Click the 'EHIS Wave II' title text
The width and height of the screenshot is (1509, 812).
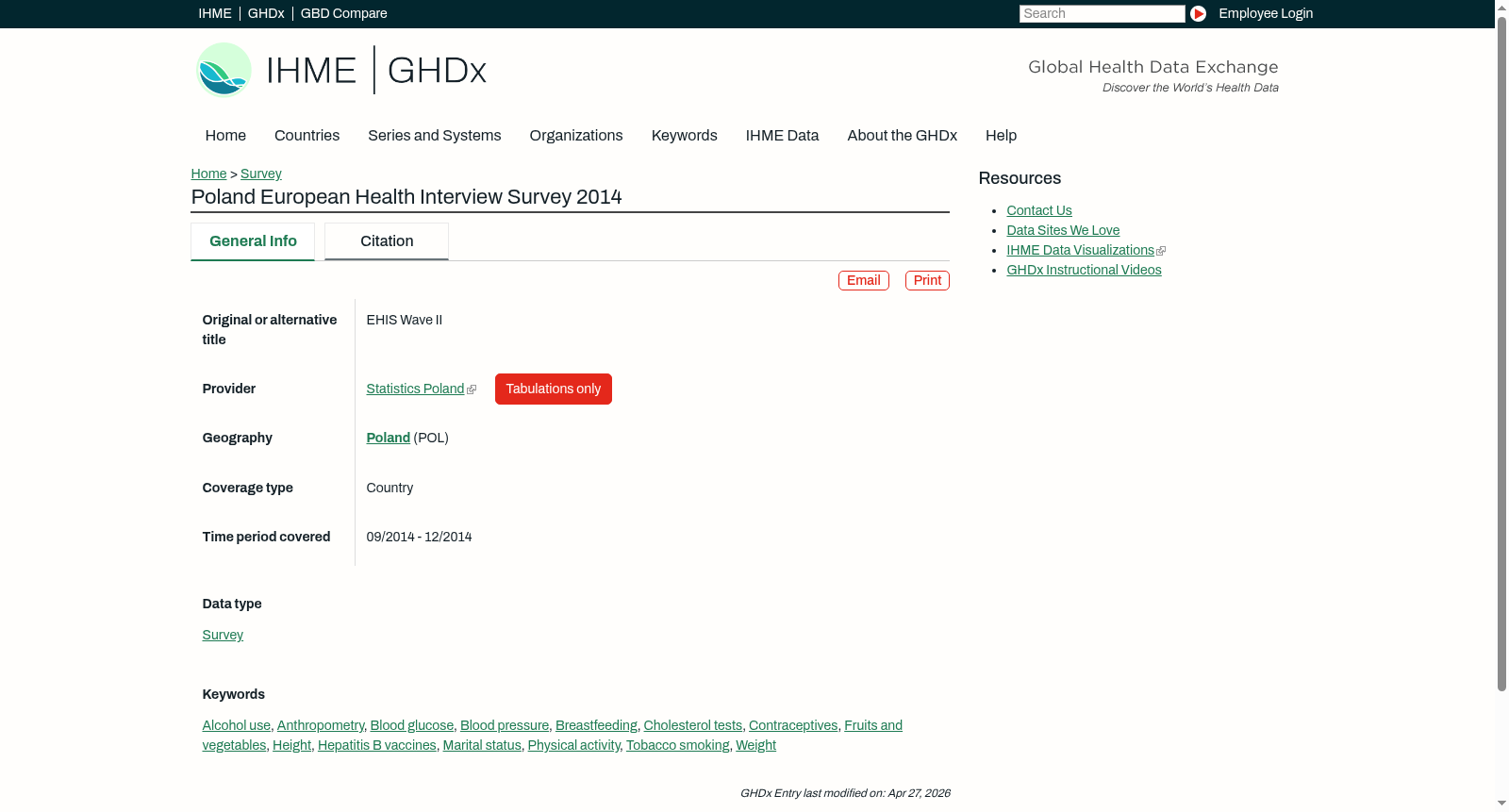[404, 321]
